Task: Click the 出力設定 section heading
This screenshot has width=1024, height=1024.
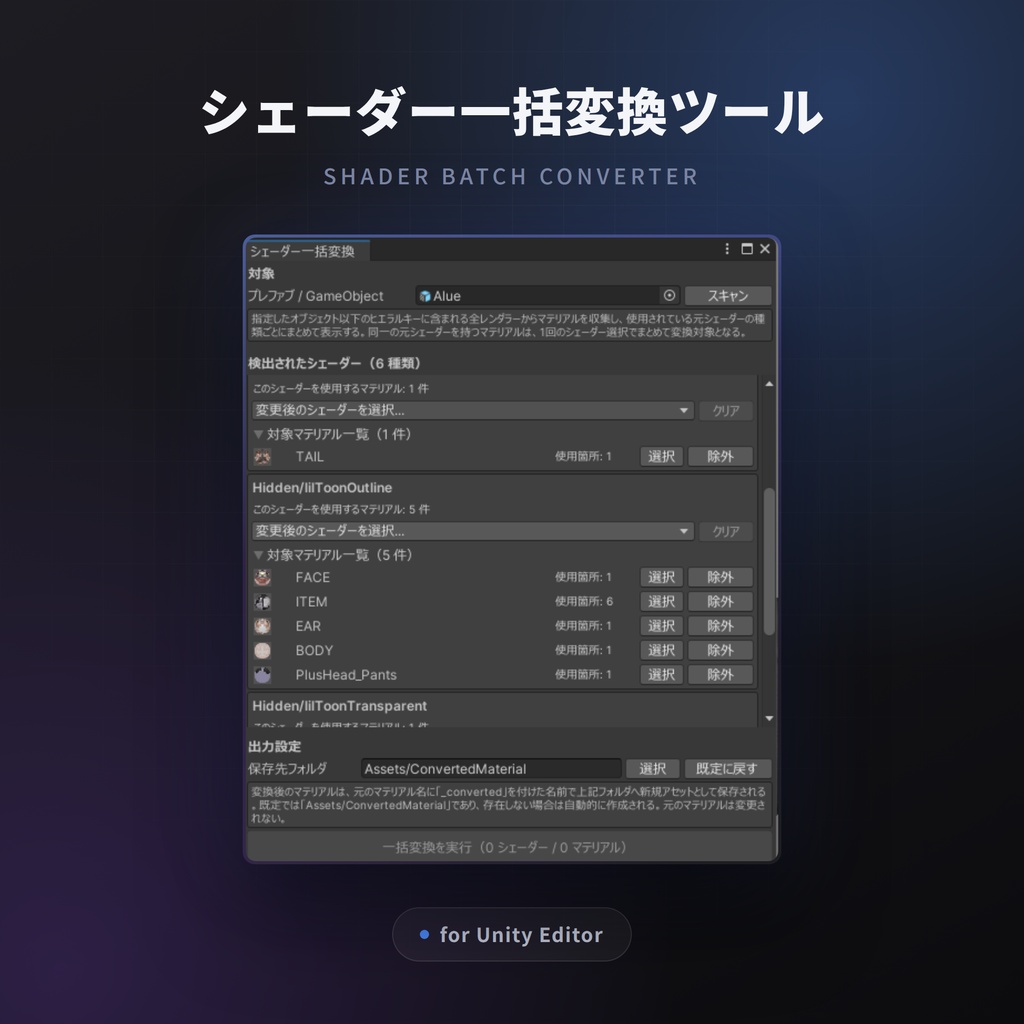Action: tap(274, 746)
